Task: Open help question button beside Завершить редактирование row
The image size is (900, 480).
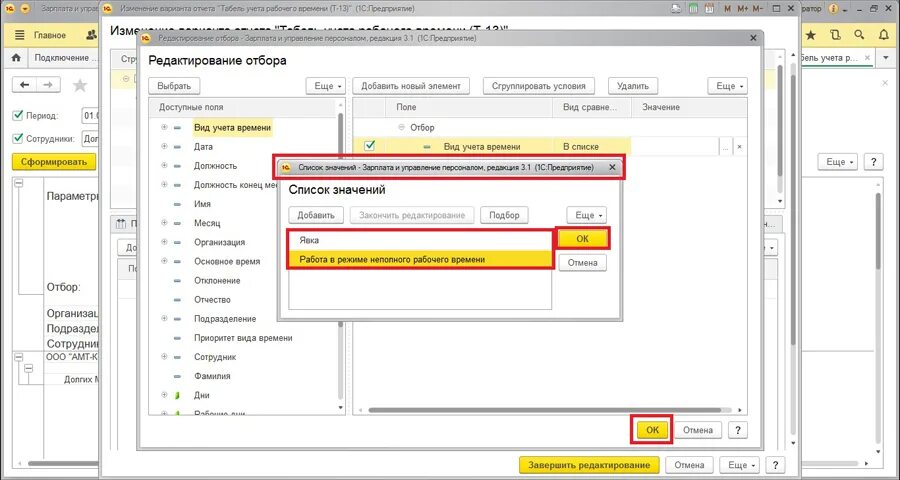Action: (775, 464)
